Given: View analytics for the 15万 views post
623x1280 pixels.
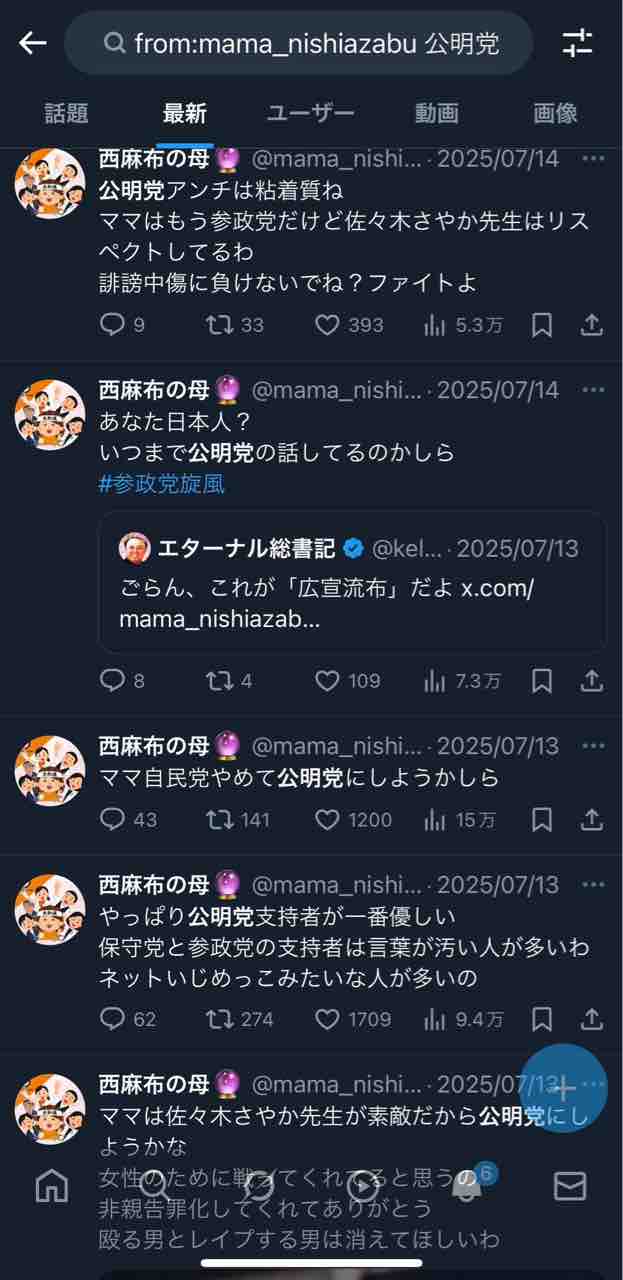Looking at the screenshot, I should tap(435, 820).
